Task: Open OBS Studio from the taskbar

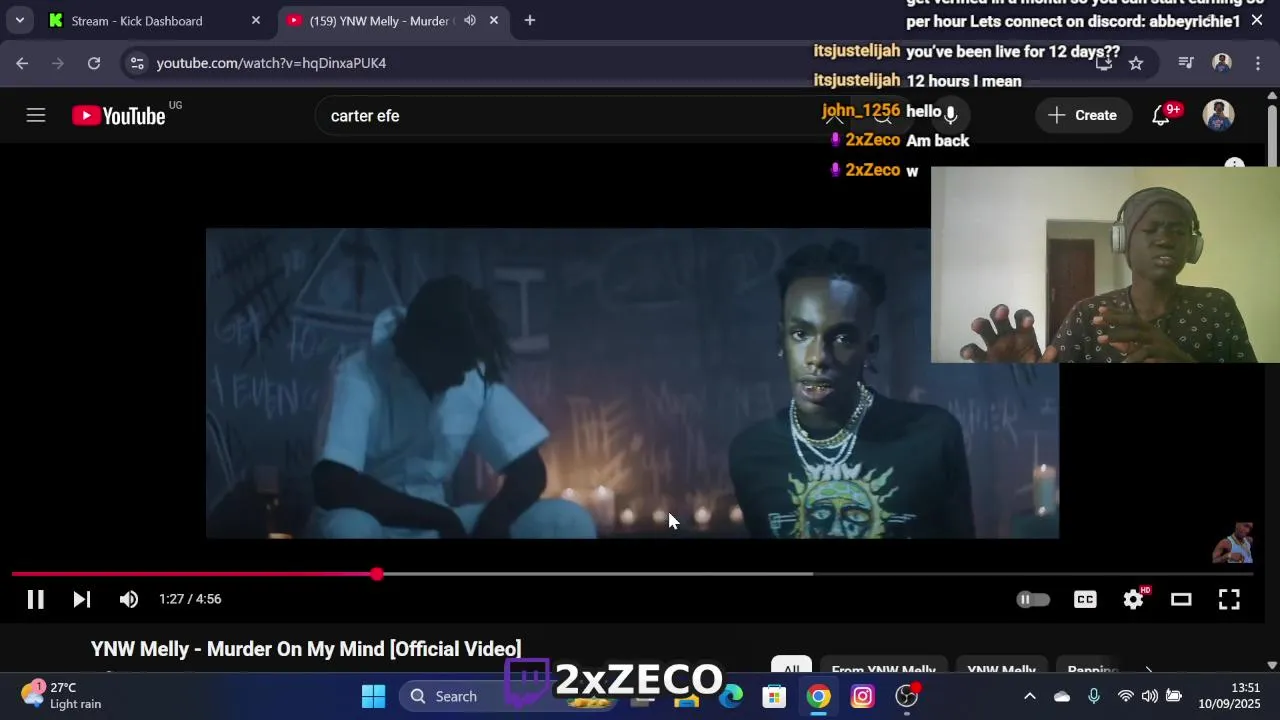Action: pos(907,696)
